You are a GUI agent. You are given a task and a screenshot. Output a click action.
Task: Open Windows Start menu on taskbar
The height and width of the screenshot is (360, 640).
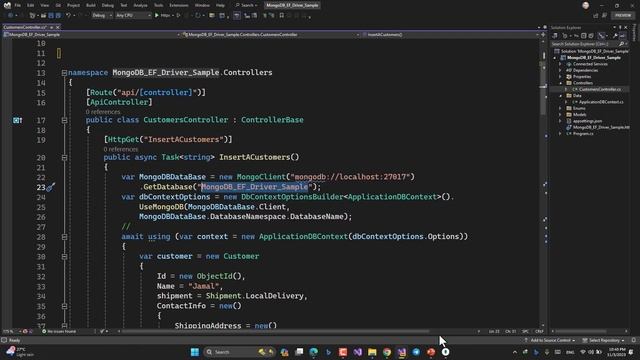tap(195, 352)
